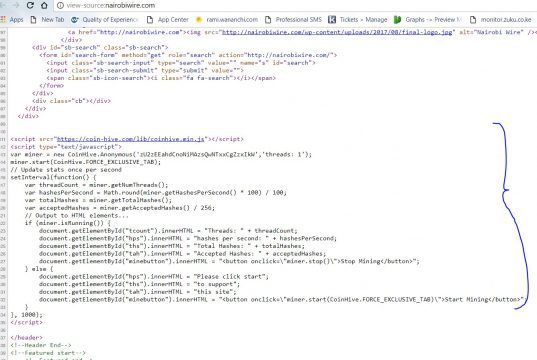
Task: Click the site info icon in address bar
Action: (60, 5)
